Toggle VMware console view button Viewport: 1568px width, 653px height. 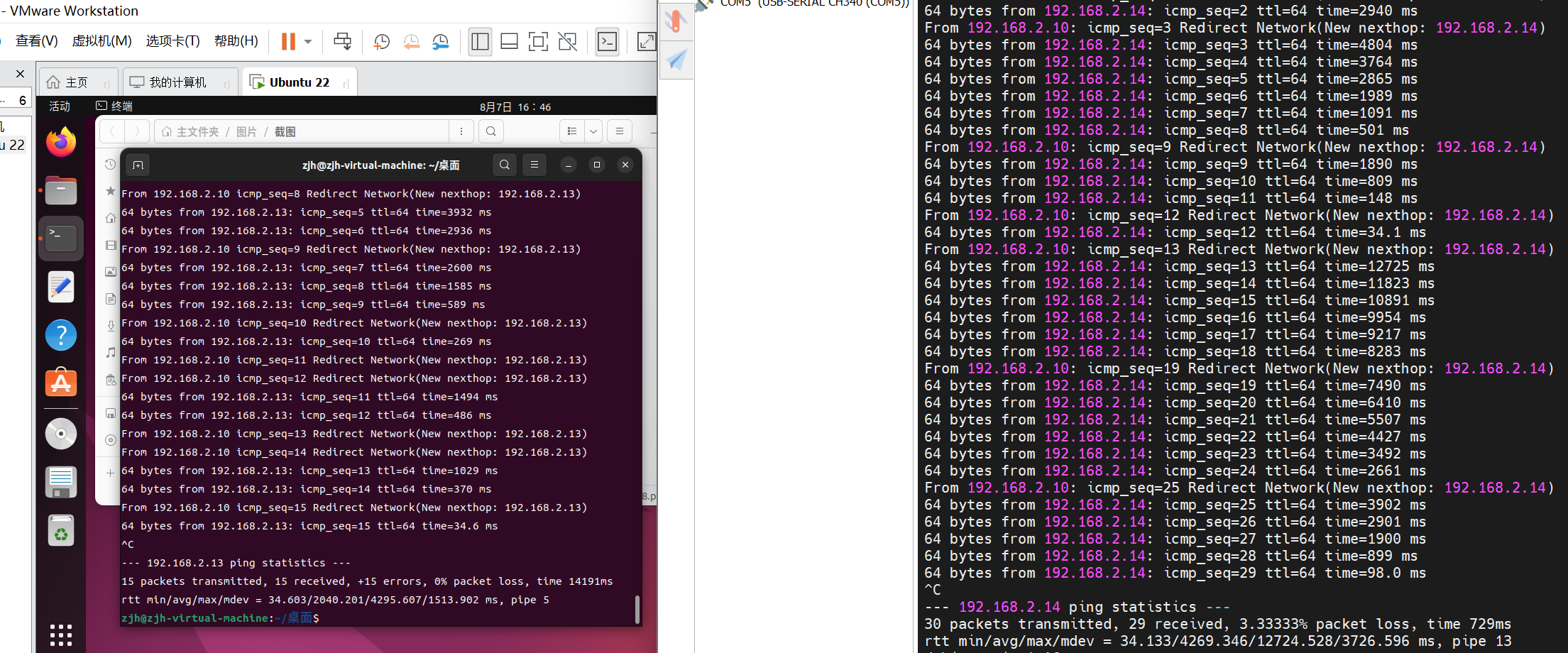(x=607, y=42)
